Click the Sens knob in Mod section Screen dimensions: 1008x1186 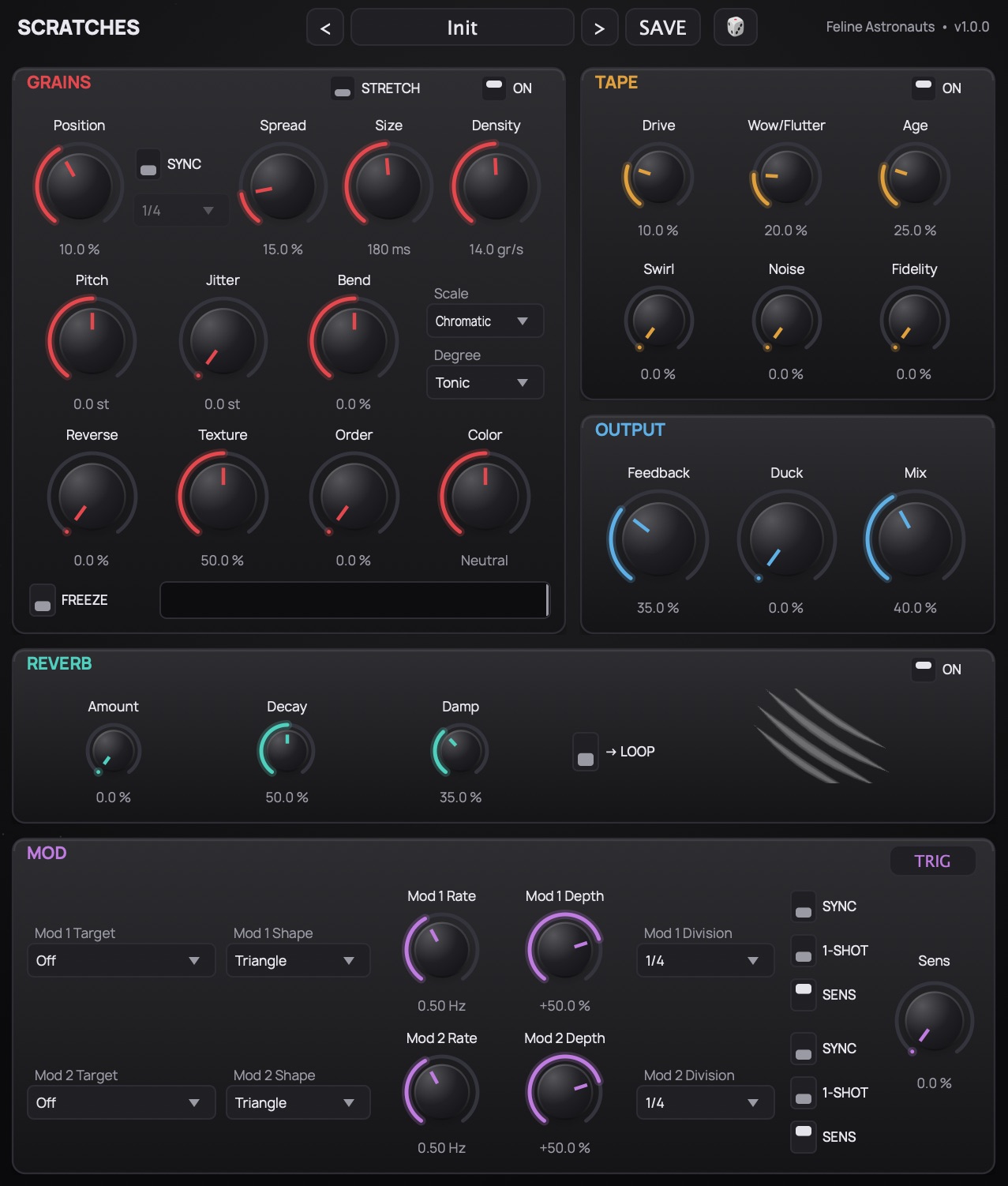(934, 1020)
